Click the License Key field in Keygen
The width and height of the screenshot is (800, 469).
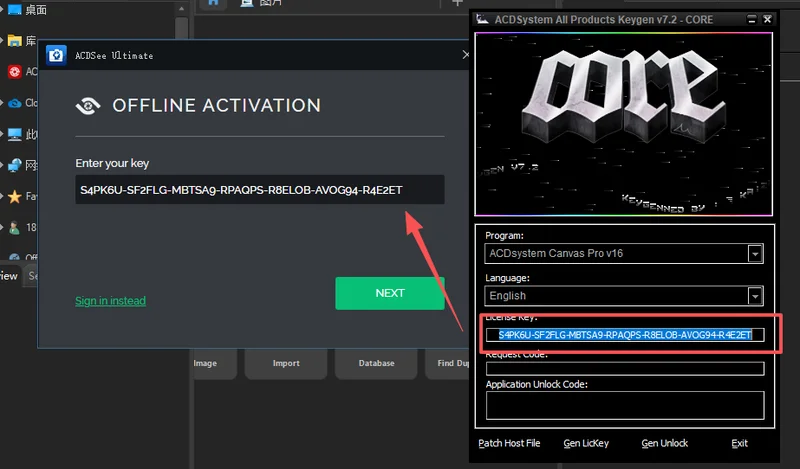[625, 335]
